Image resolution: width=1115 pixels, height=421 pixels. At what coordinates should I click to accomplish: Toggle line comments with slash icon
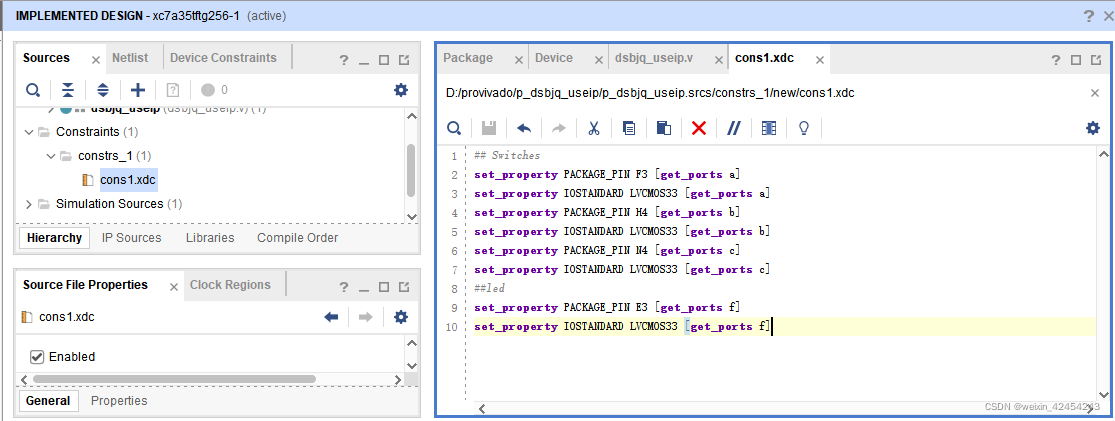(x=734, y=128)
